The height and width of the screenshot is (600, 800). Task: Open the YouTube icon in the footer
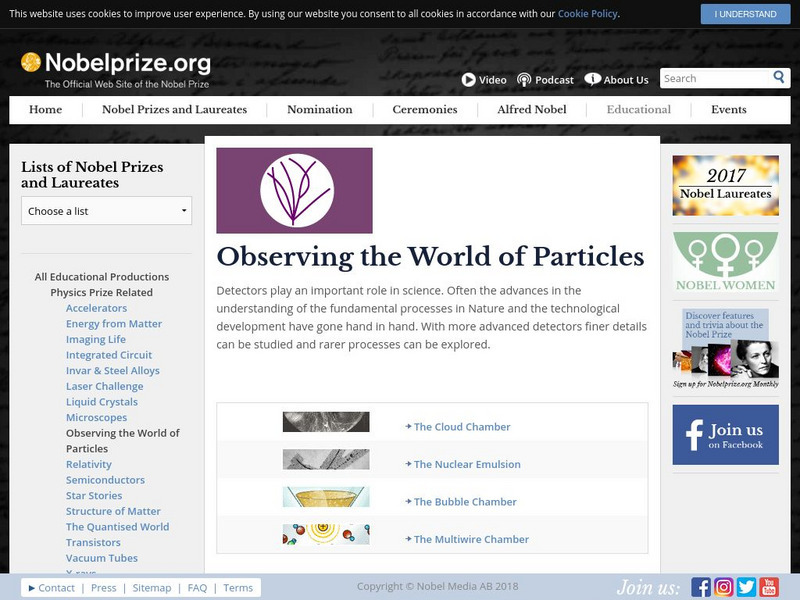[768, 587]
